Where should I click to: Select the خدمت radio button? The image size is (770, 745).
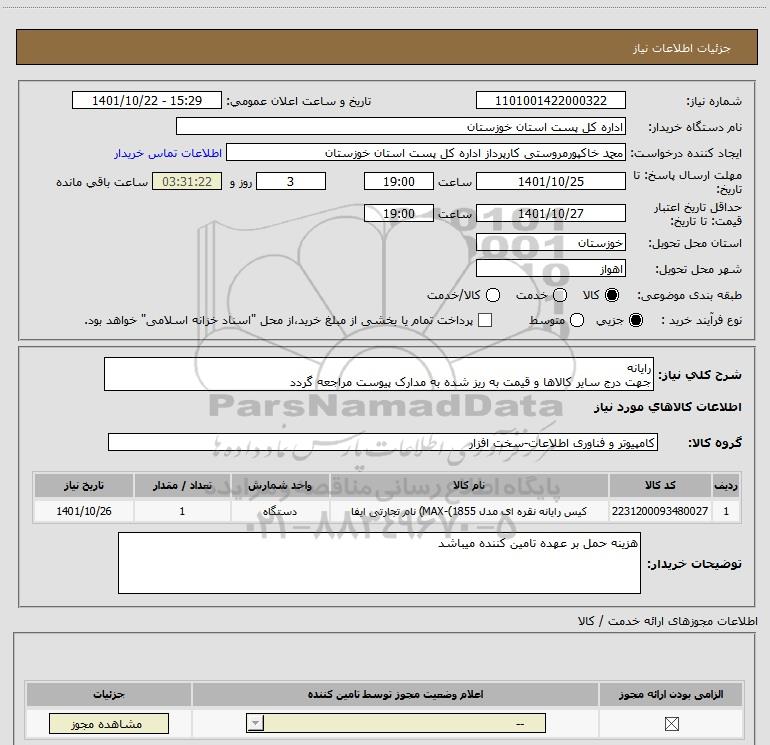pos(560,295)
